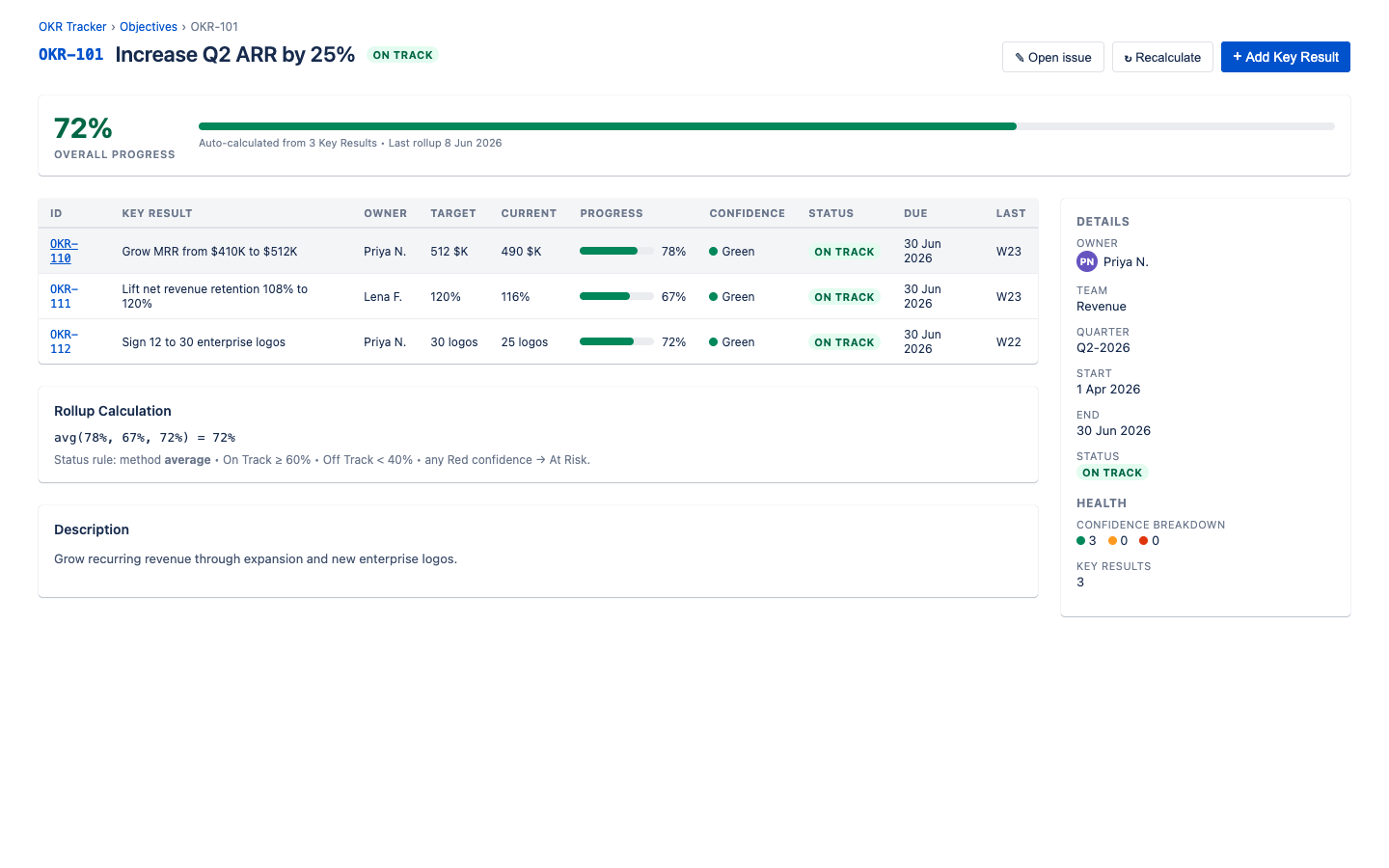Go to Objectives breadcrumb
Image resolution: width=1389 pixels, height=868 pixels.
click(149, 27)
